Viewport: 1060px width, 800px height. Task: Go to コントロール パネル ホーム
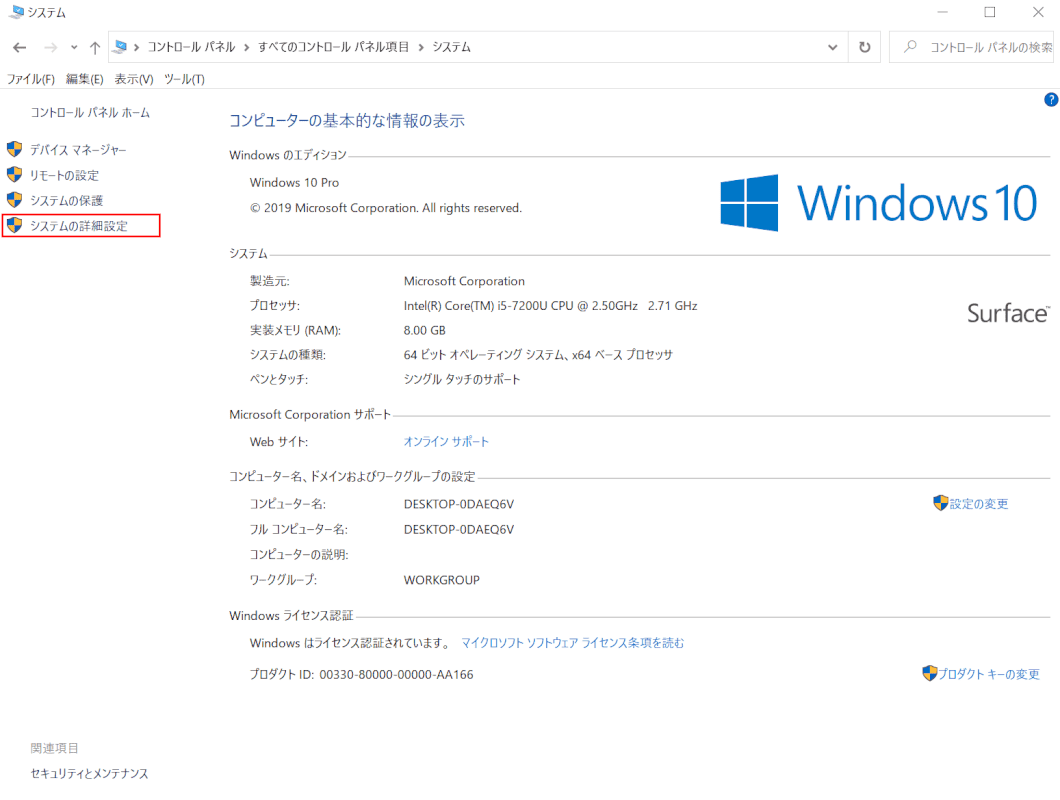[90, 113]
